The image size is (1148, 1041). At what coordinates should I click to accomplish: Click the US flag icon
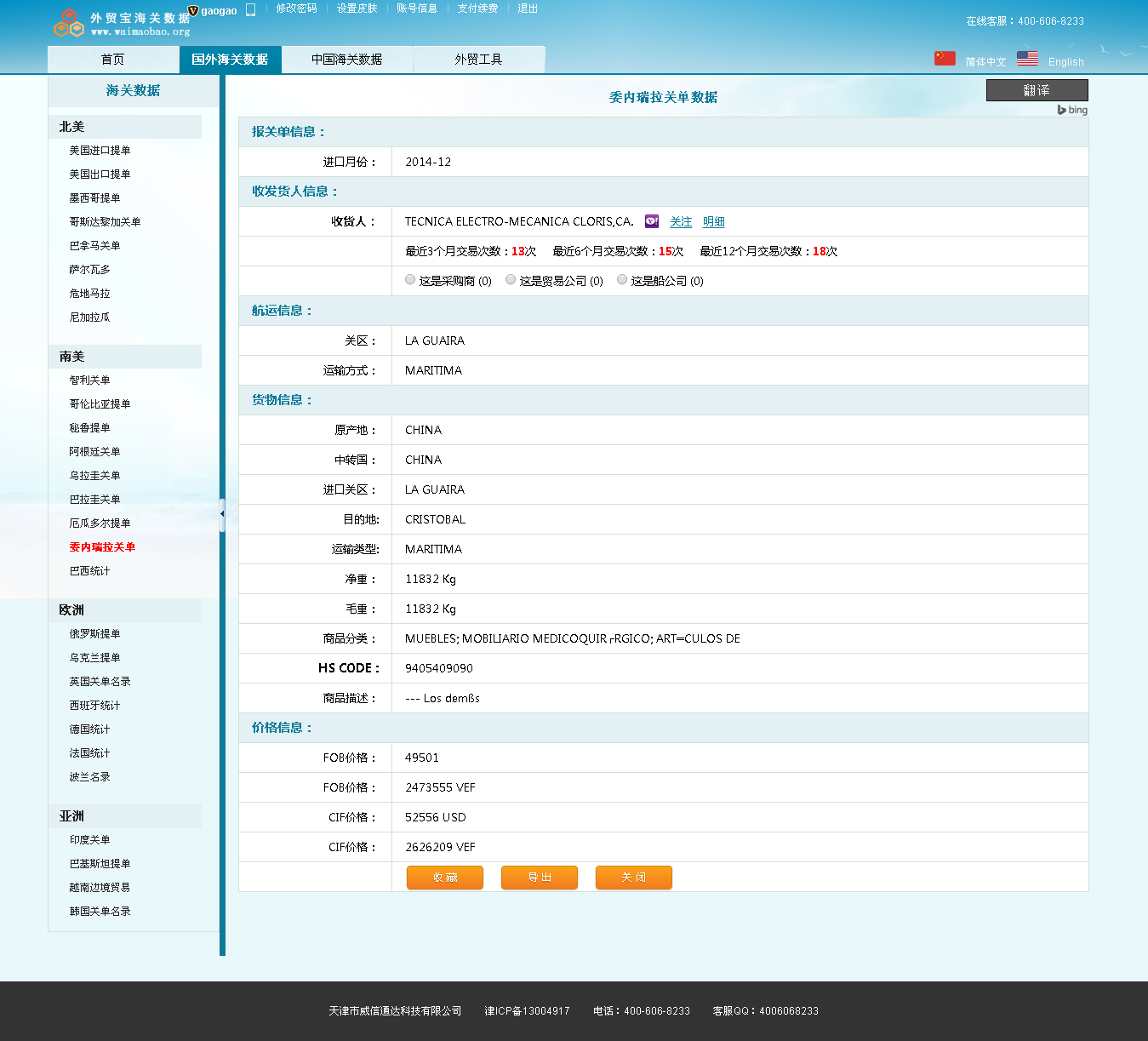[x=1027, y=58]
